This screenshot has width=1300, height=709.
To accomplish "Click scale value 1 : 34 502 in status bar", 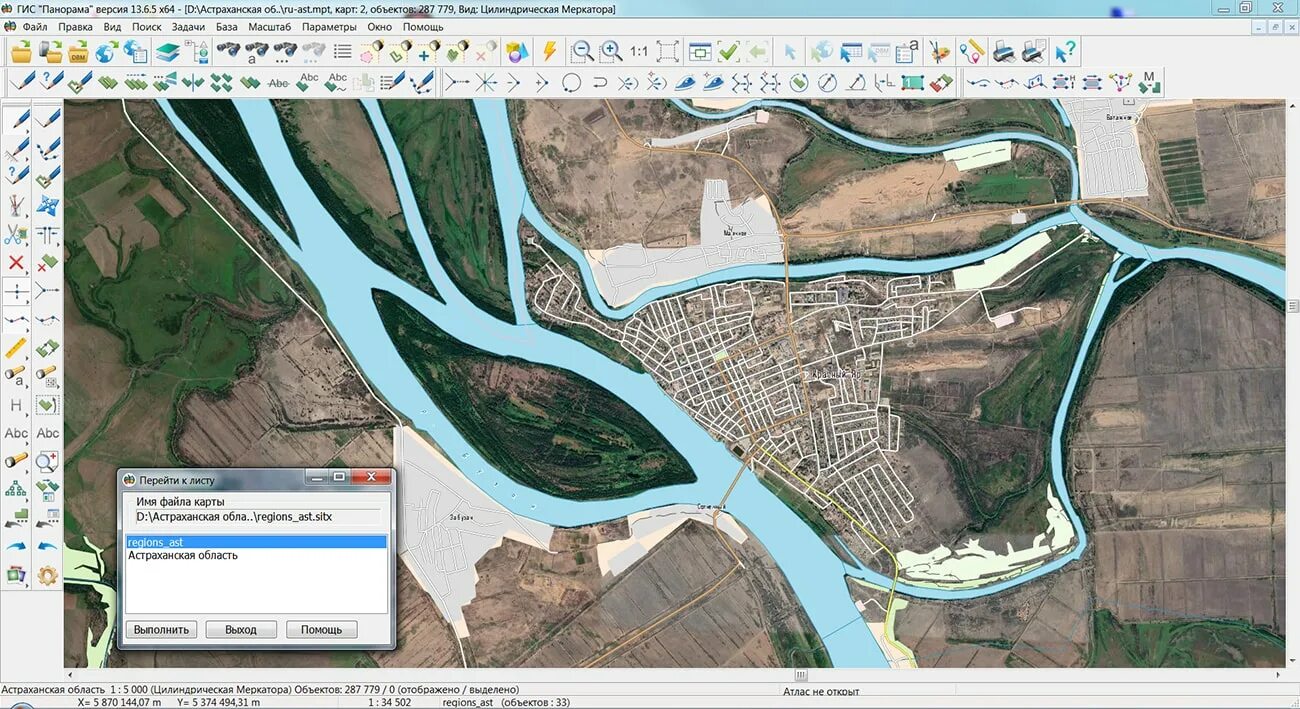I will tap(390, 703).
